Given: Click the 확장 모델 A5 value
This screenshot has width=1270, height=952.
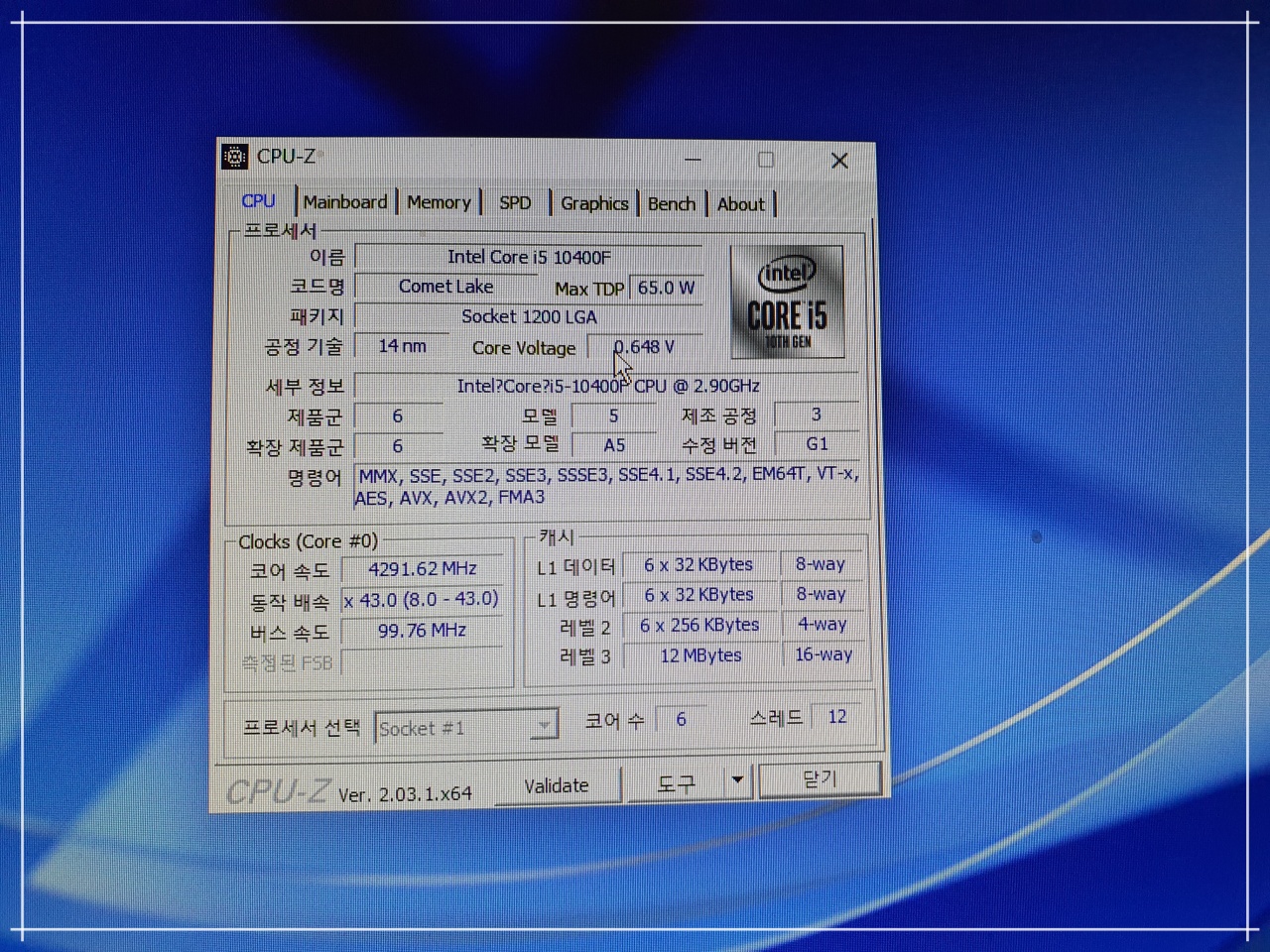Looking at the screenshot, I should point(614,445).
